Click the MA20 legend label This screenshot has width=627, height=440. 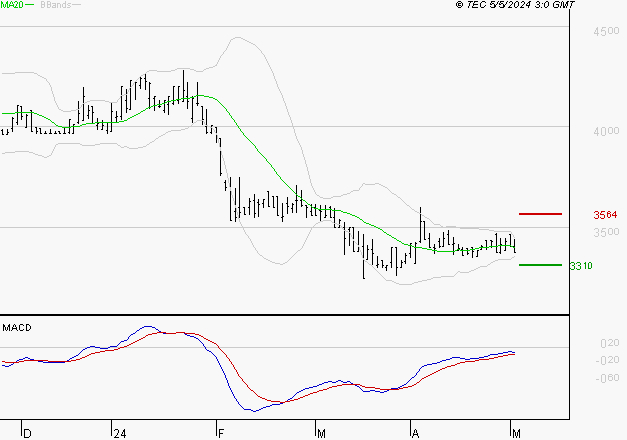(12, 5)
